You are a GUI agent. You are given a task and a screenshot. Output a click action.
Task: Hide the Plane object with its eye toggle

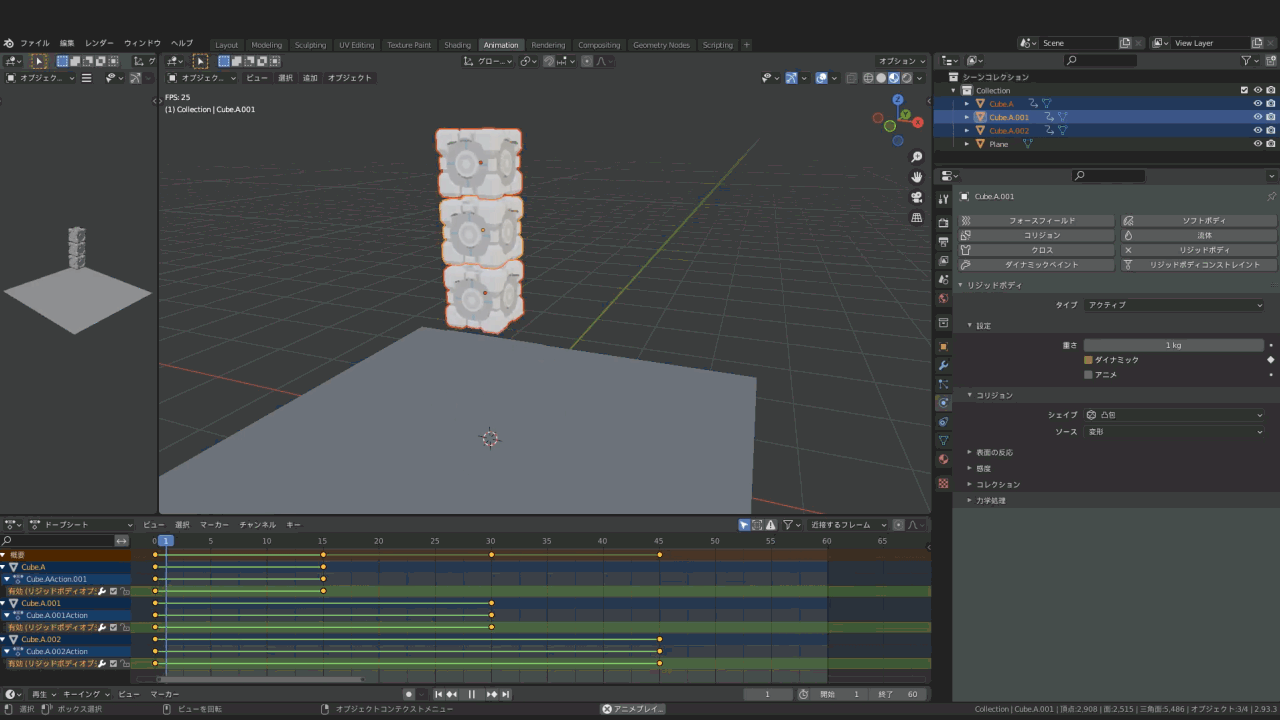[x=1257, y=144]
